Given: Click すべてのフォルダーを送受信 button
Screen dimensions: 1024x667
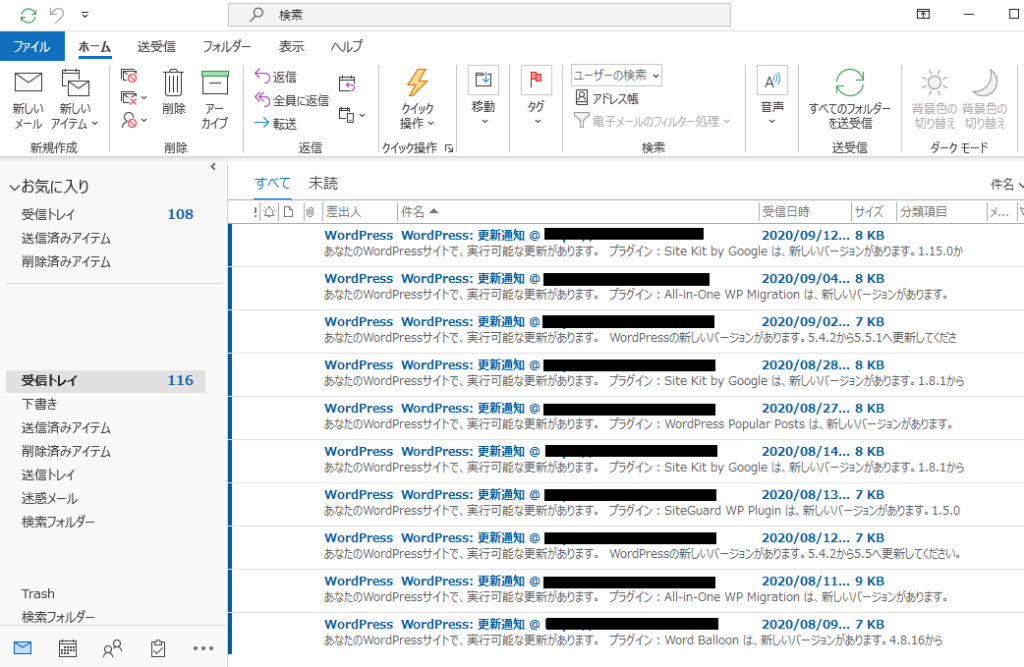Looking at the screenshot, I should tap(850, 99).
